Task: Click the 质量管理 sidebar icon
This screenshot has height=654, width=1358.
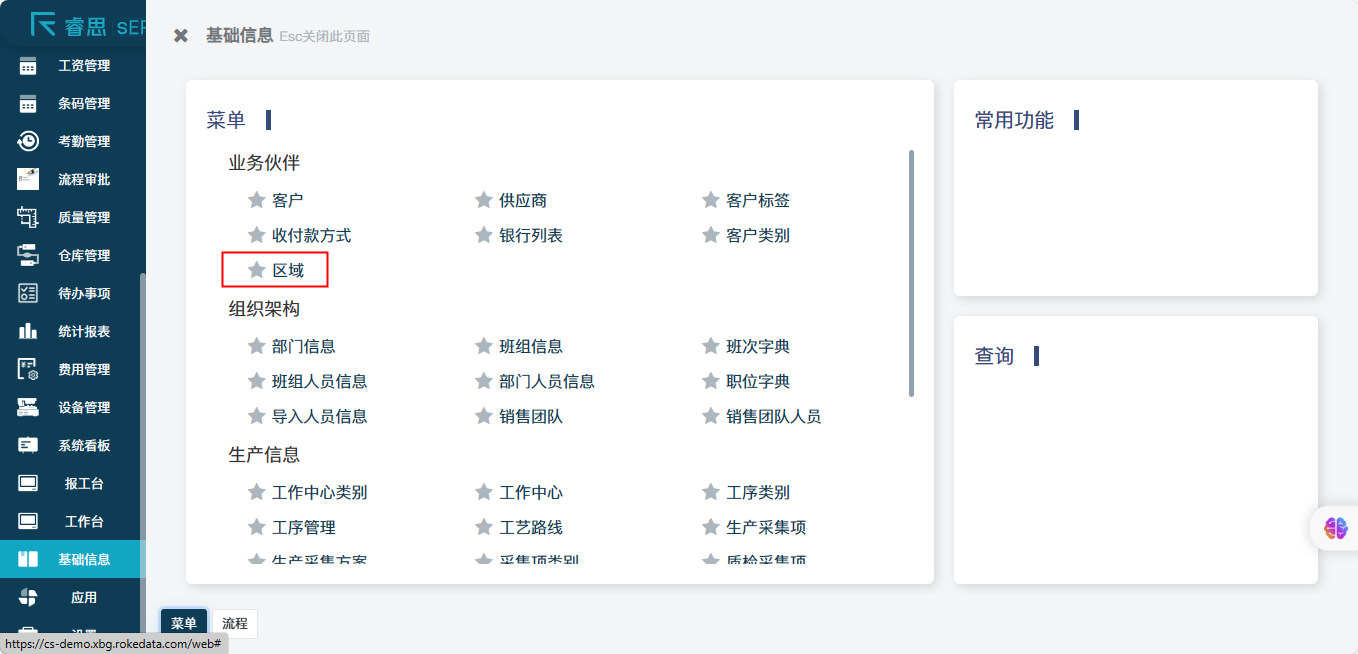Action: pyautogui.click(x=28, y=217)
